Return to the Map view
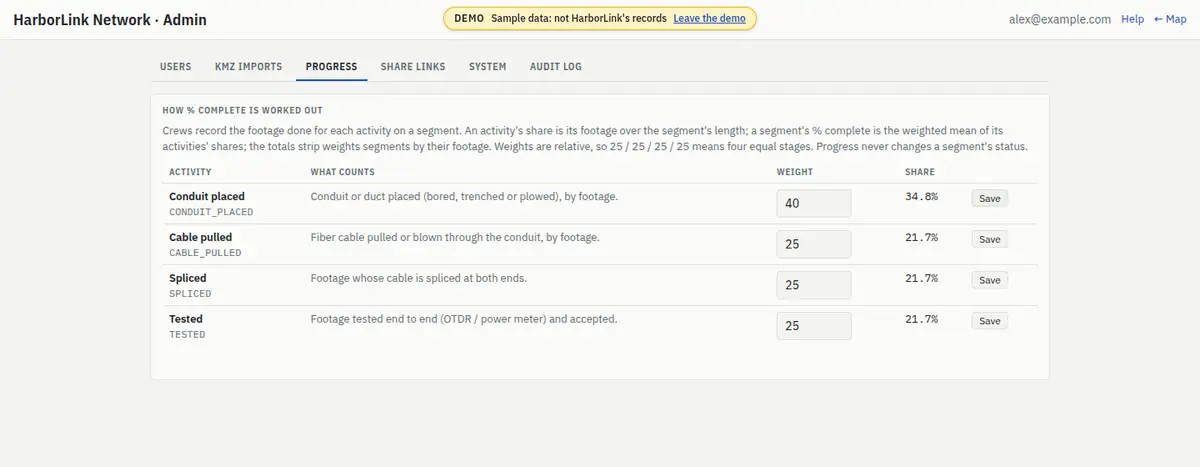 pyautogui.click(x=1170, y=19)
